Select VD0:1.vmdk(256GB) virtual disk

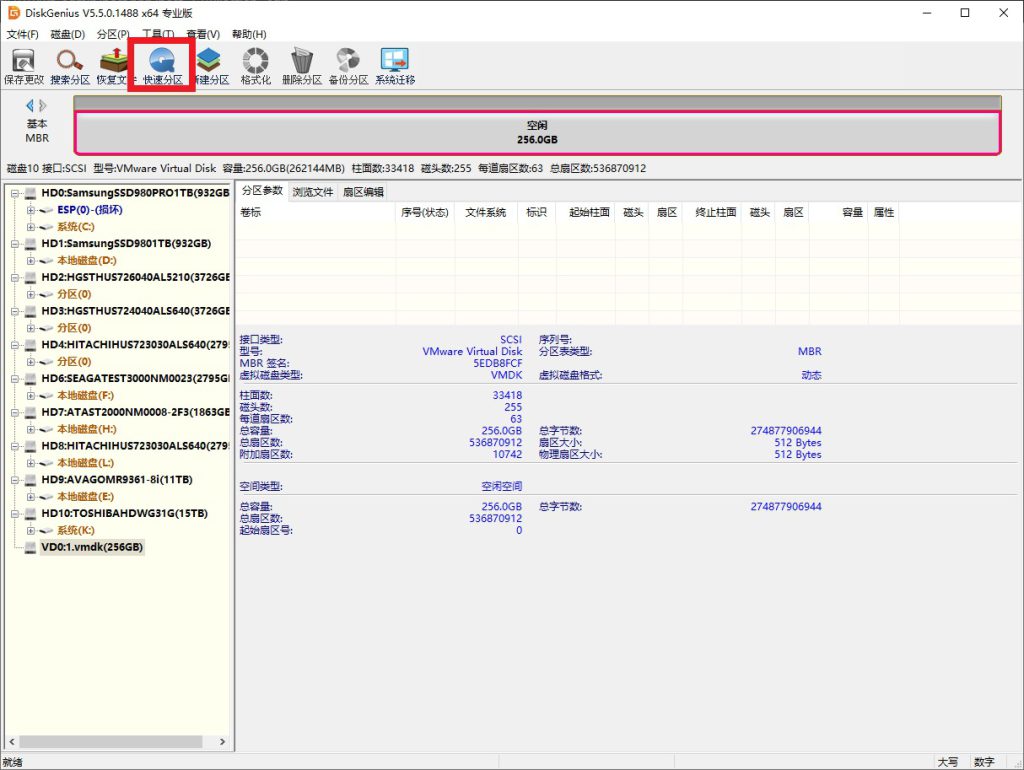click(x=92, y=547)
